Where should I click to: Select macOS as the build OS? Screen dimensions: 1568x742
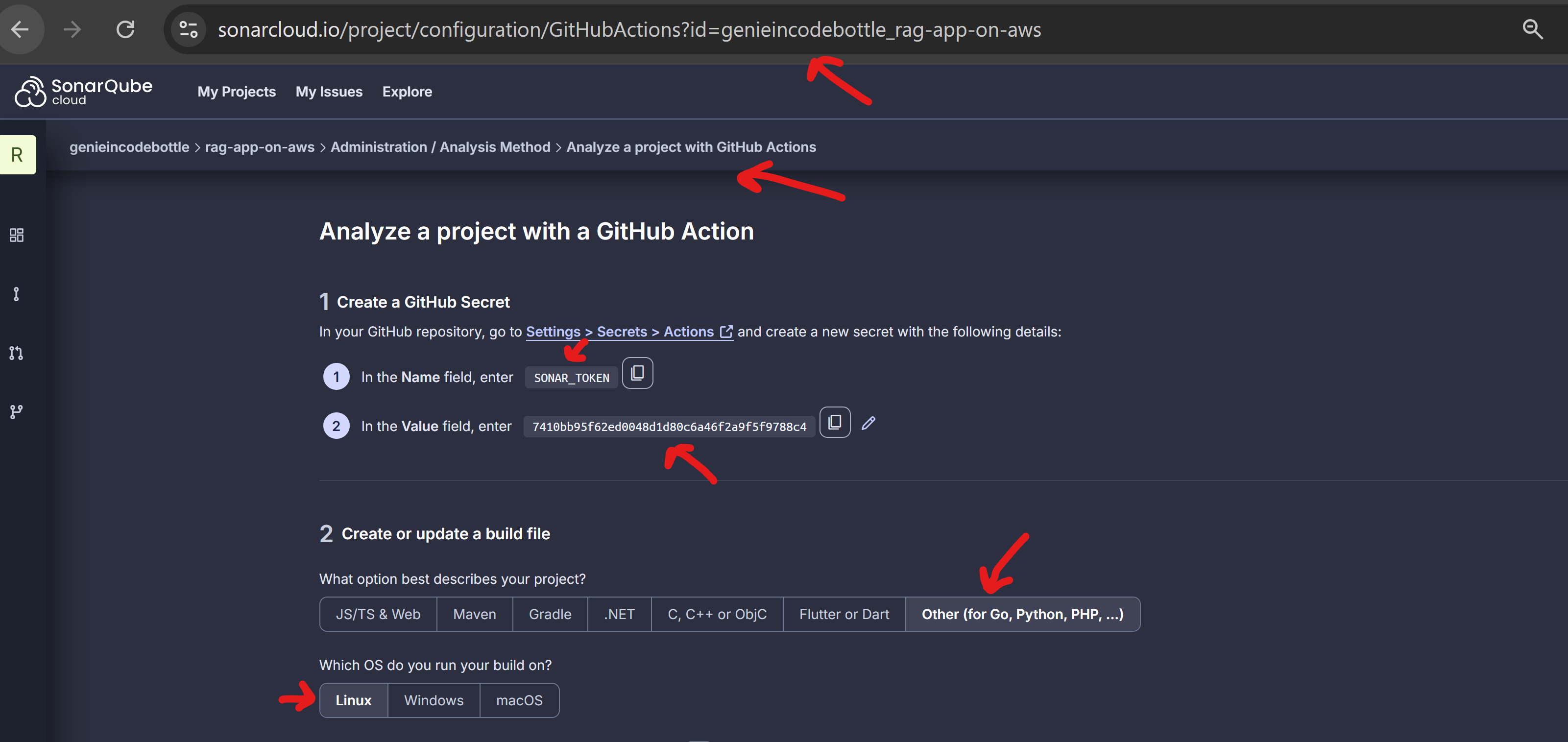519,700
